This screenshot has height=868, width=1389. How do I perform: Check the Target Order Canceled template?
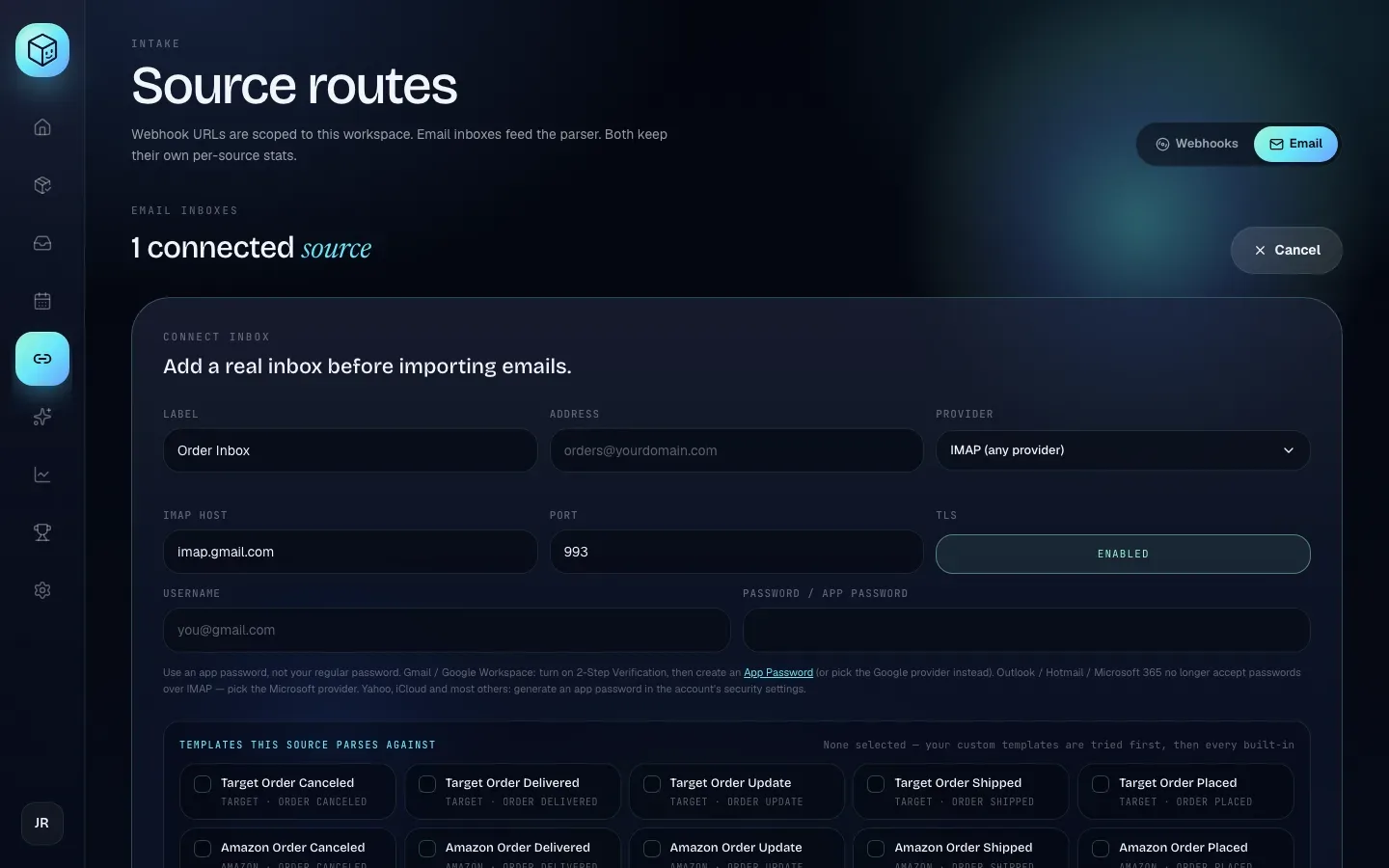click(x=203, y=784)
